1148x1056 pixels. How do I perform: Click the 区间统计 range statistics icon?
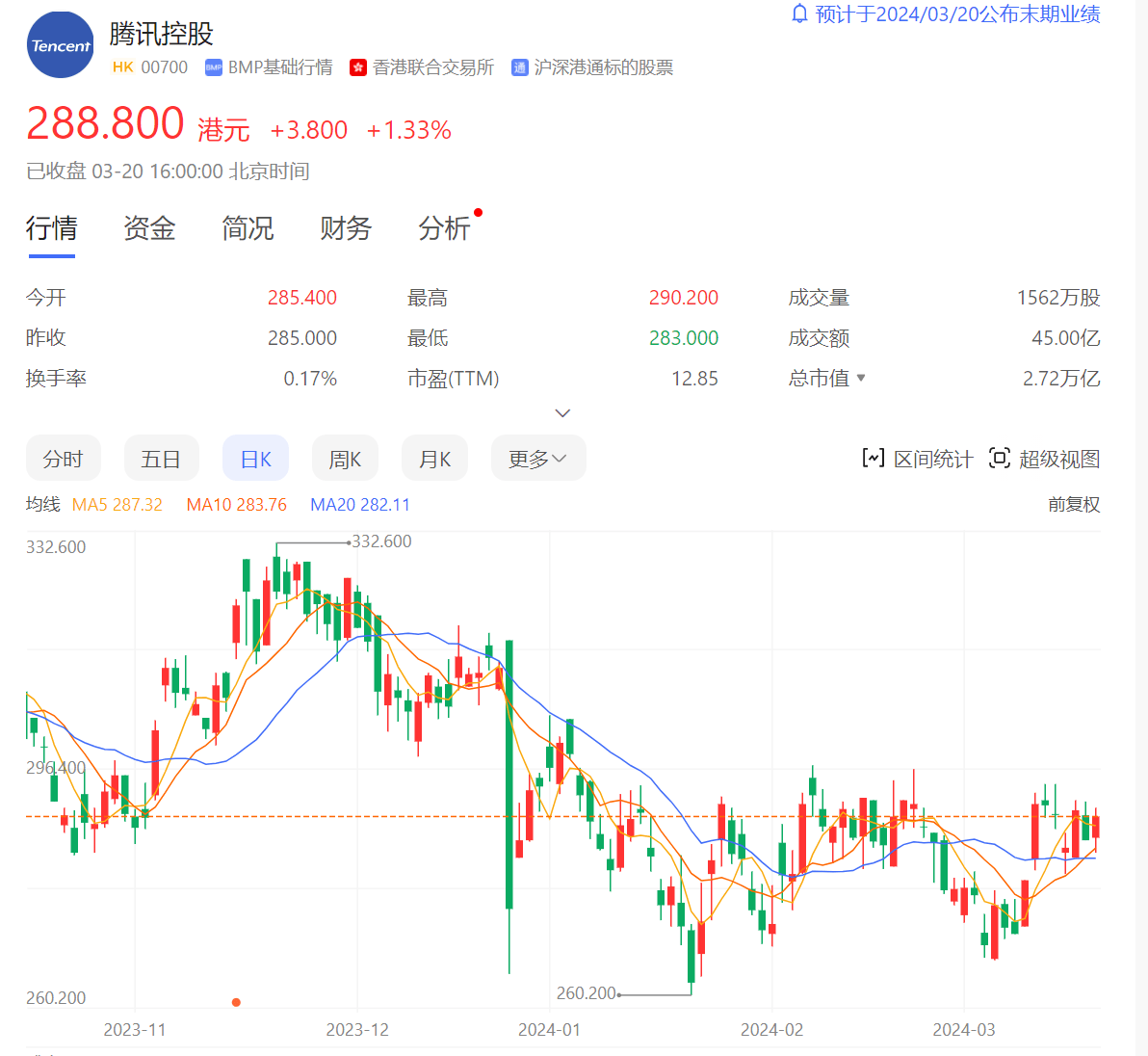(x=874, y=459)
